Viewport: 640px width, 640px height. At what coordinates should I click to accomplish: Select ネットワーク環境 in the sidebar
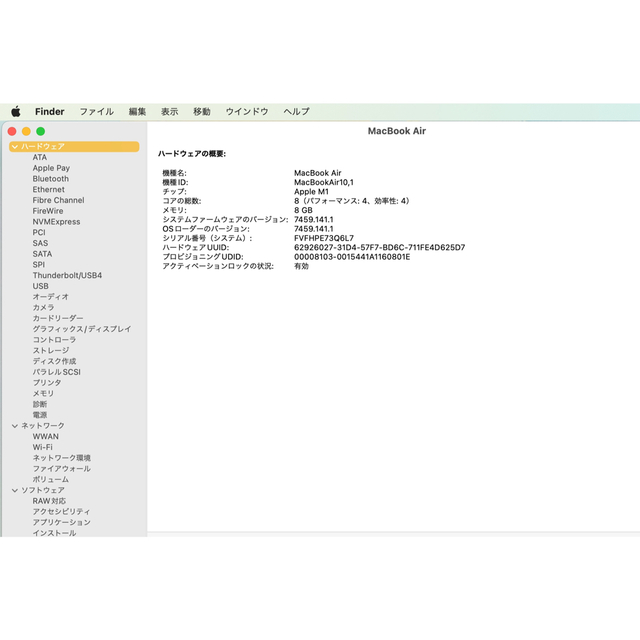[x=62, y=458]
